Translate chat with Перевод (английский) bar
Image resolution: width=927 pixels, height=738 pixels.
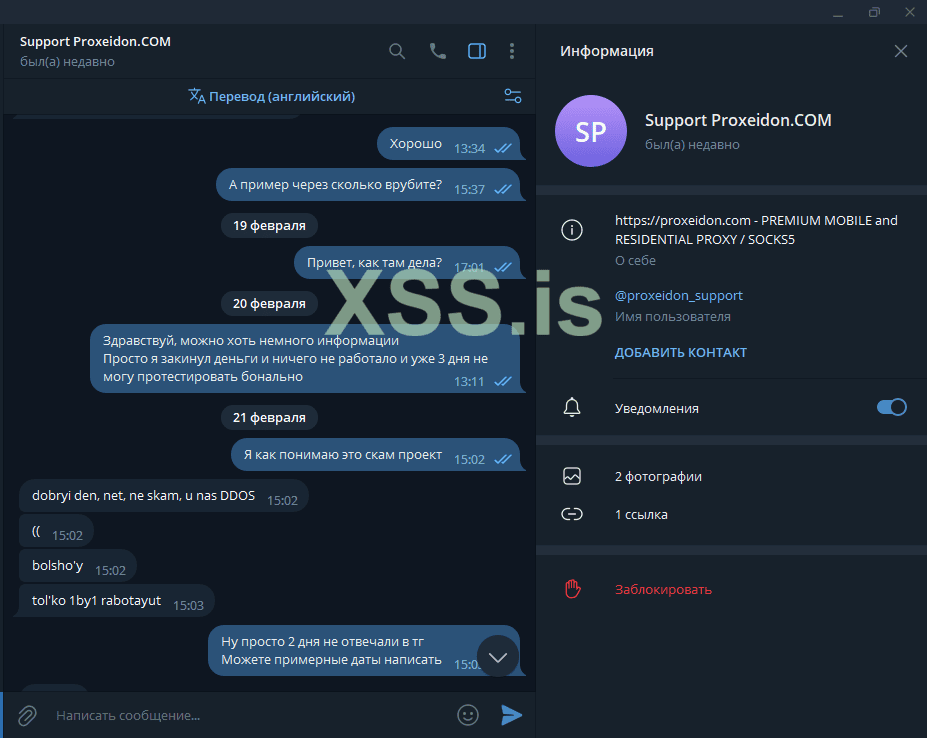[272, 96]
